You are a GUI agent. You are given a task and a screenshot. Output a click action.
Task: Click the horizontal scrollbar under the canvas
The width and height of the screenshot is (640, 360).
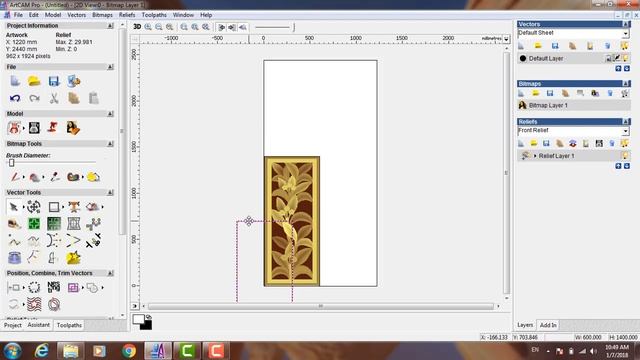tap(321, 306)
